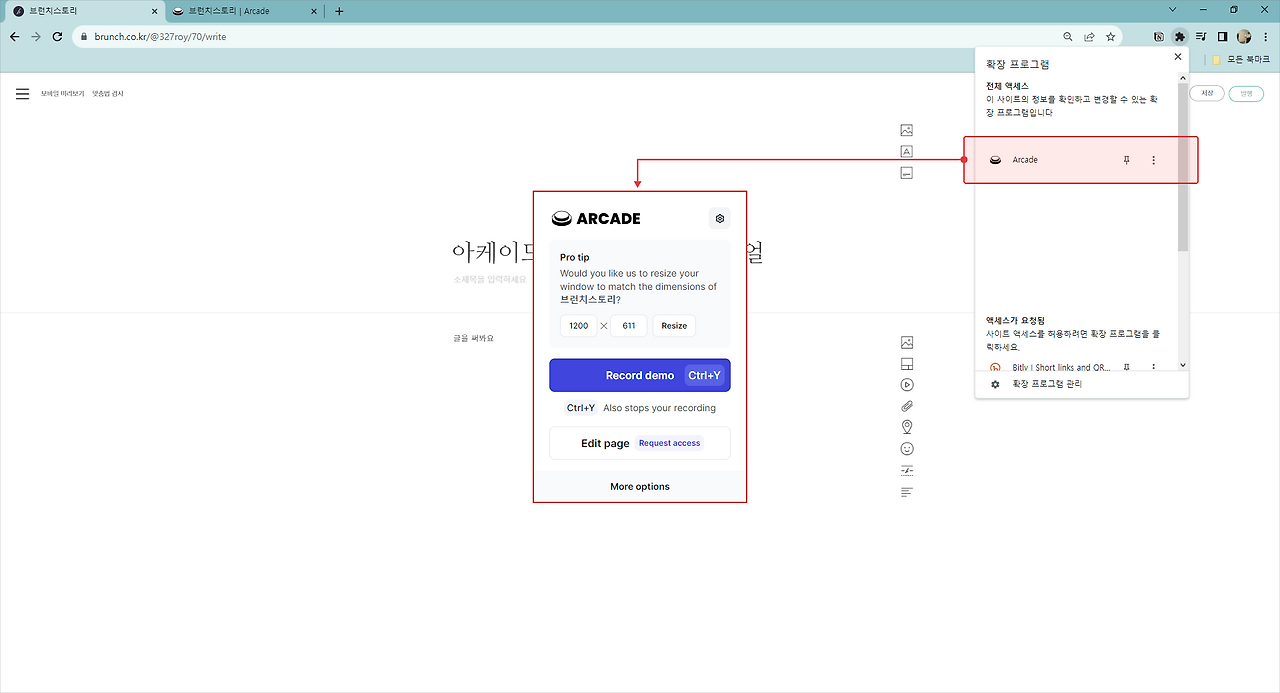Open a new browser tab
Screen dimensions: 1280x693
coord(339,11)
